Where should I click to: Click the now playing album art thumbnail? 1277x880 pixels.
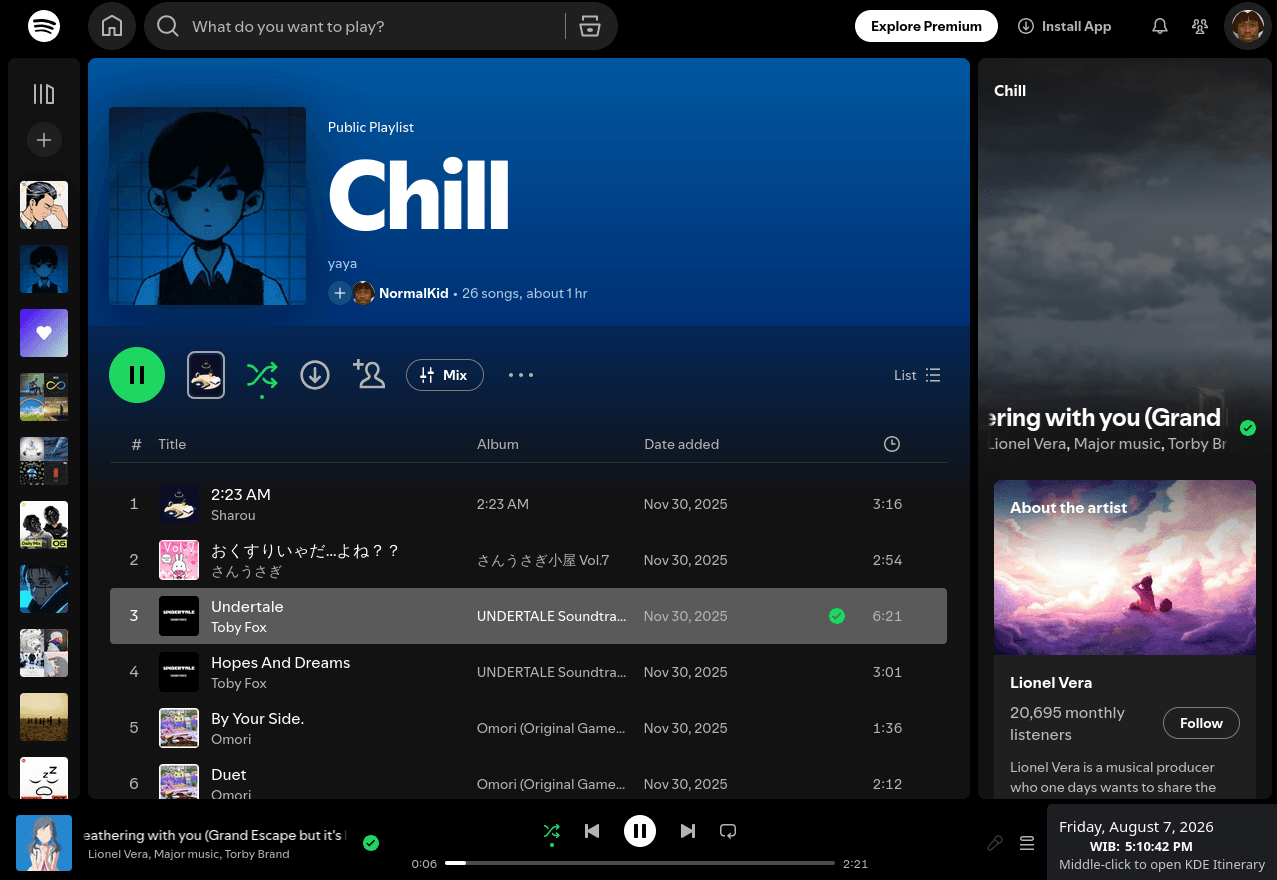44,843
